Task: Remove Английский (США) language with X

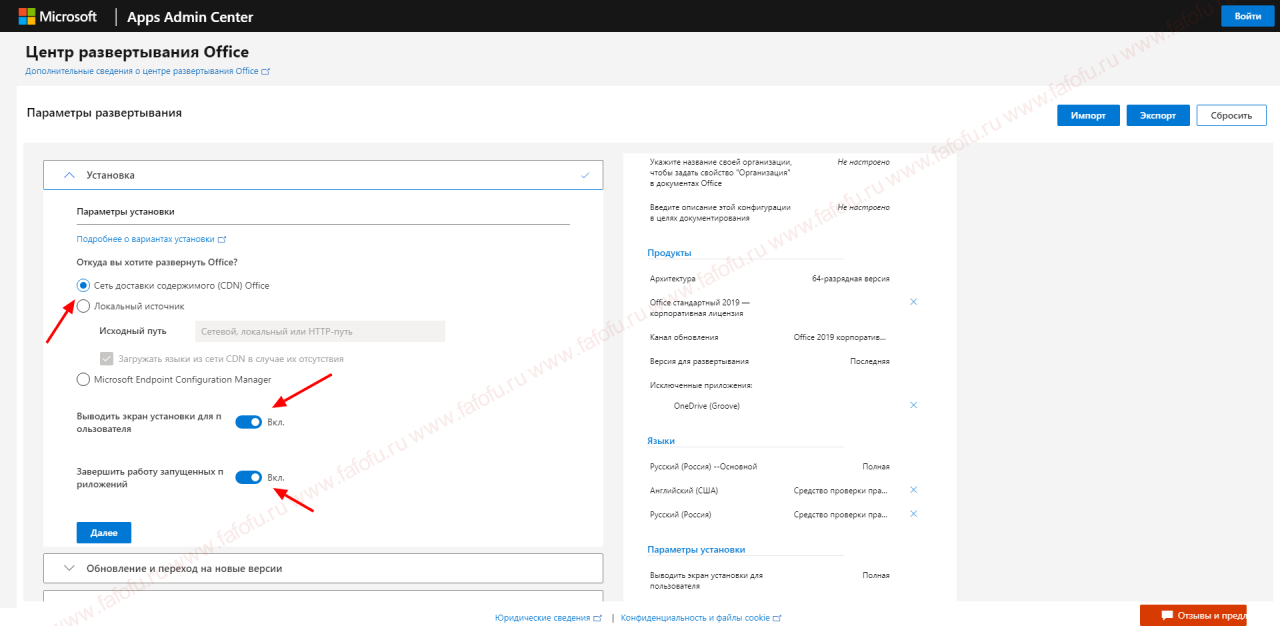Action: coord(913,490)
